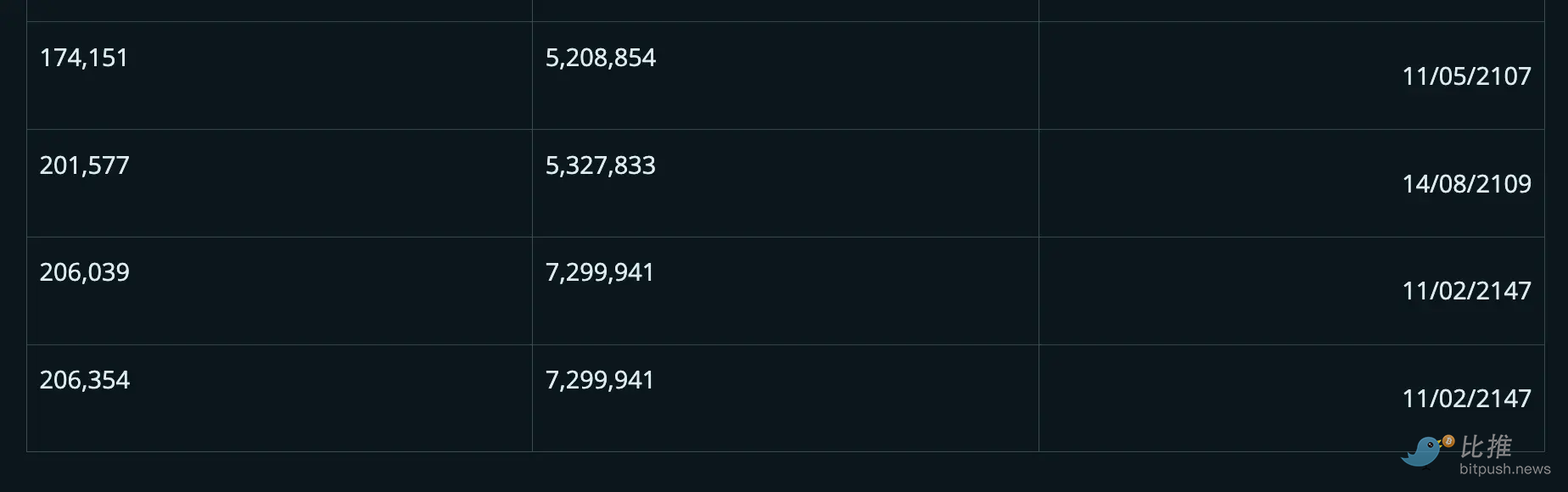Click the cut-off cell above 174,151

pos(279,9)
